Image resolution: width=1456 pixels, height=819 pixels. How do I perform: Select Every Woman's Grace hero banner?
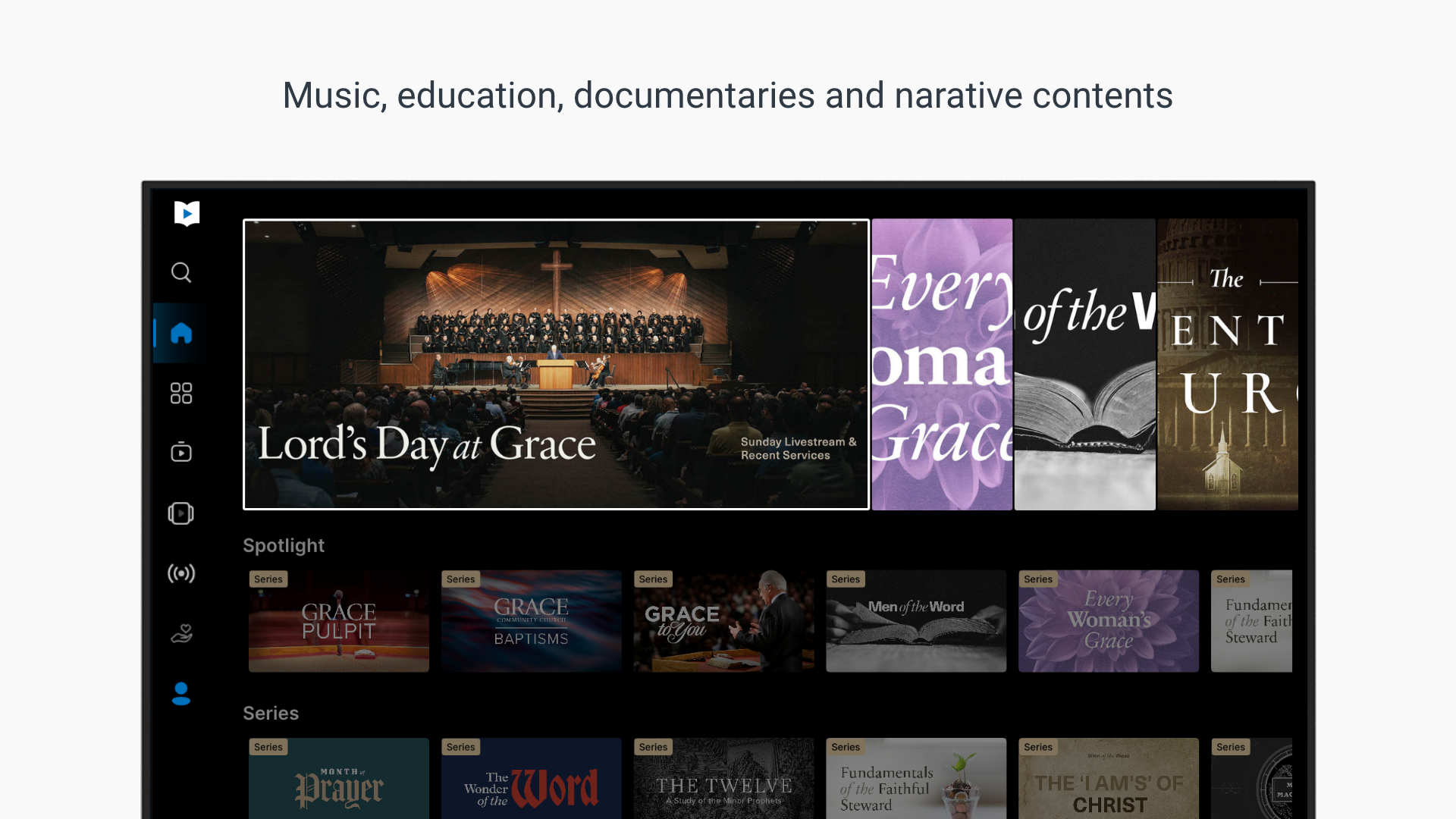[x=942, y=365]
